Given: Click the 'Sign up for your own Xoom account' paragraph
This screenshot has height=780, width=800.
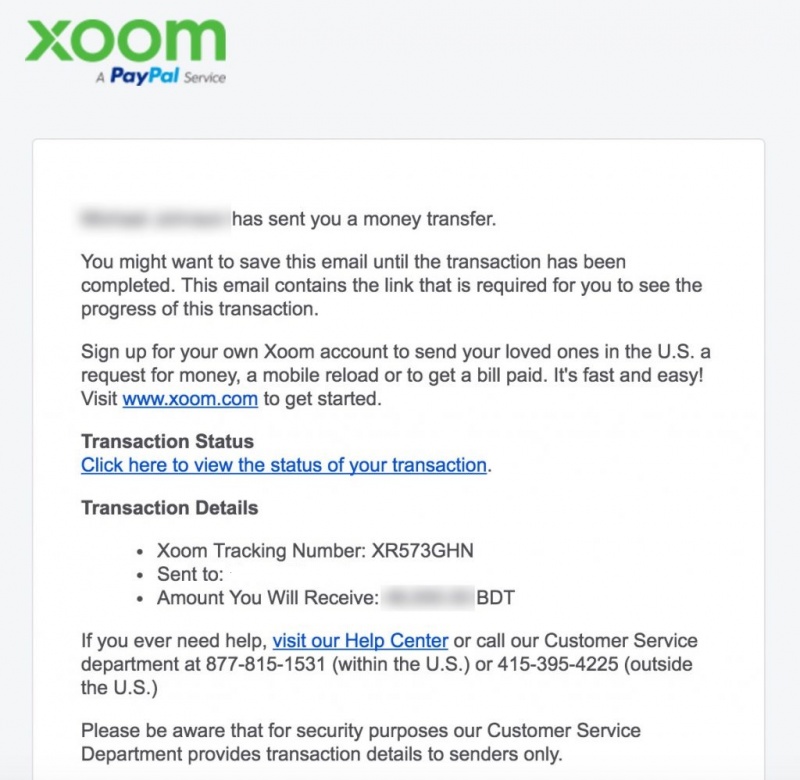Looking at the screenshot, I should tap(396, 375).
